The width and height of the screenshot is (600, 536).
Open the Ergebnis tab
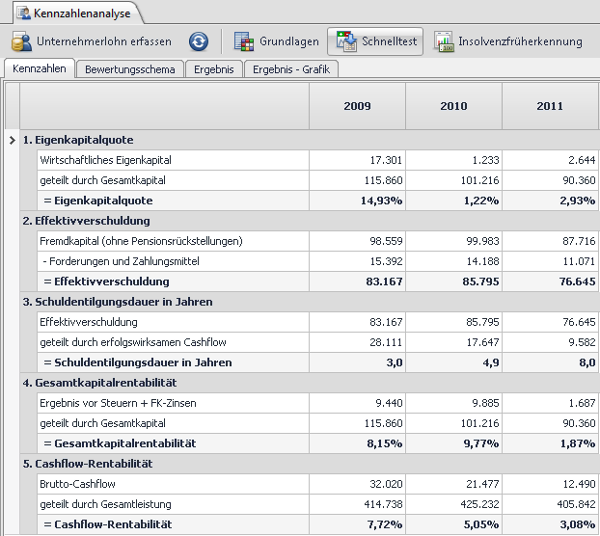coord(214,69)
